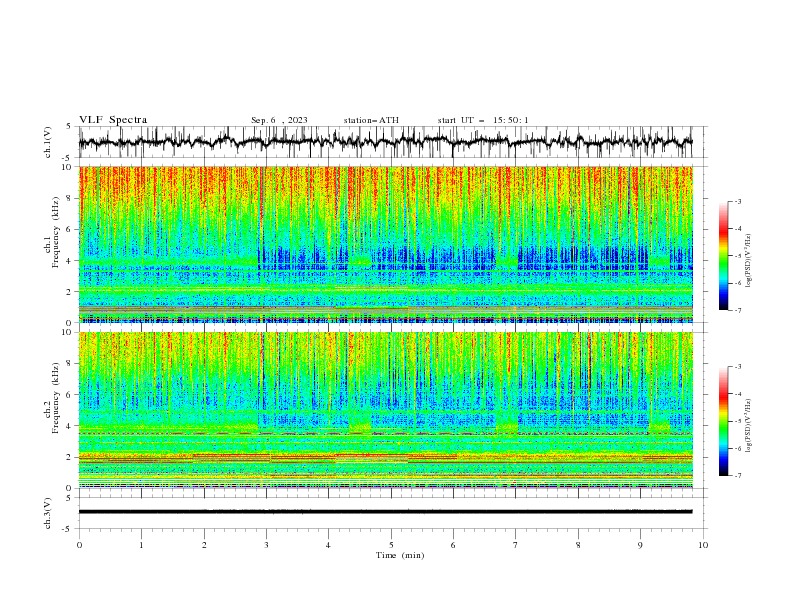Click the ch.2 PSD color scale bar
This screenshot has width=792, height=612.
(x=723, y=421)
